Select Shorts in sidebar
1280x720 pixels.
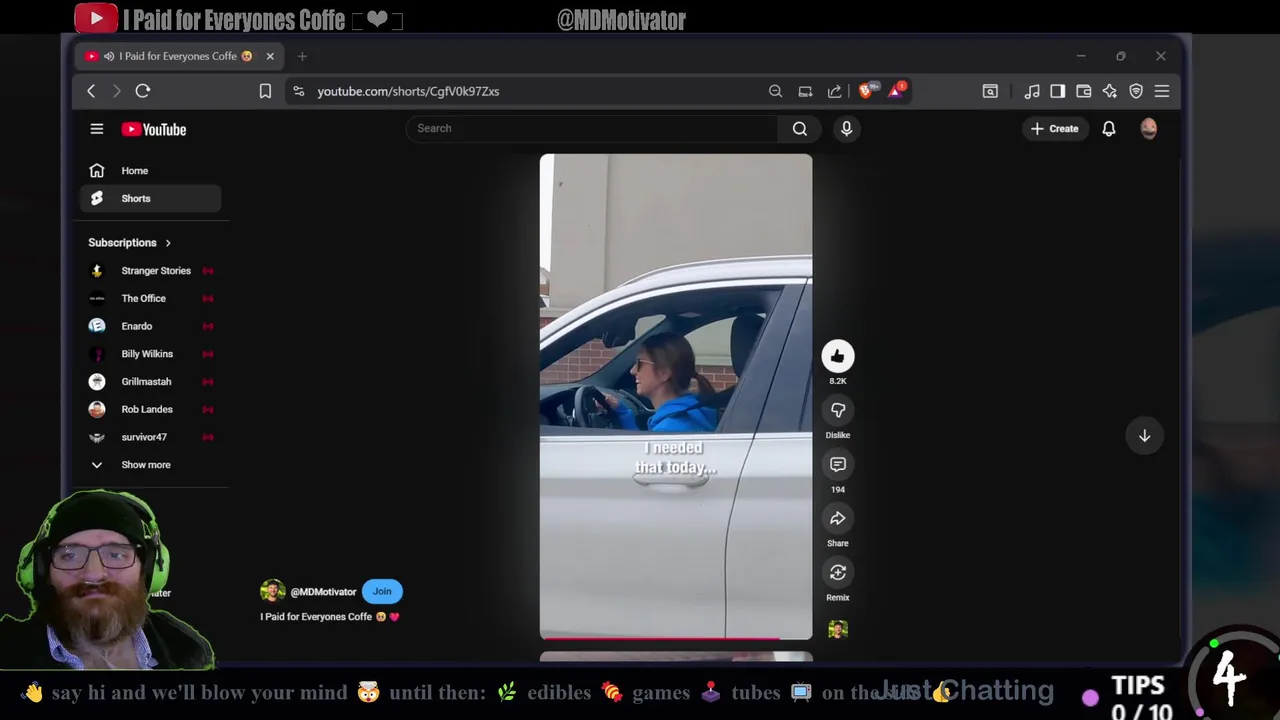click(x=151, y=198)
